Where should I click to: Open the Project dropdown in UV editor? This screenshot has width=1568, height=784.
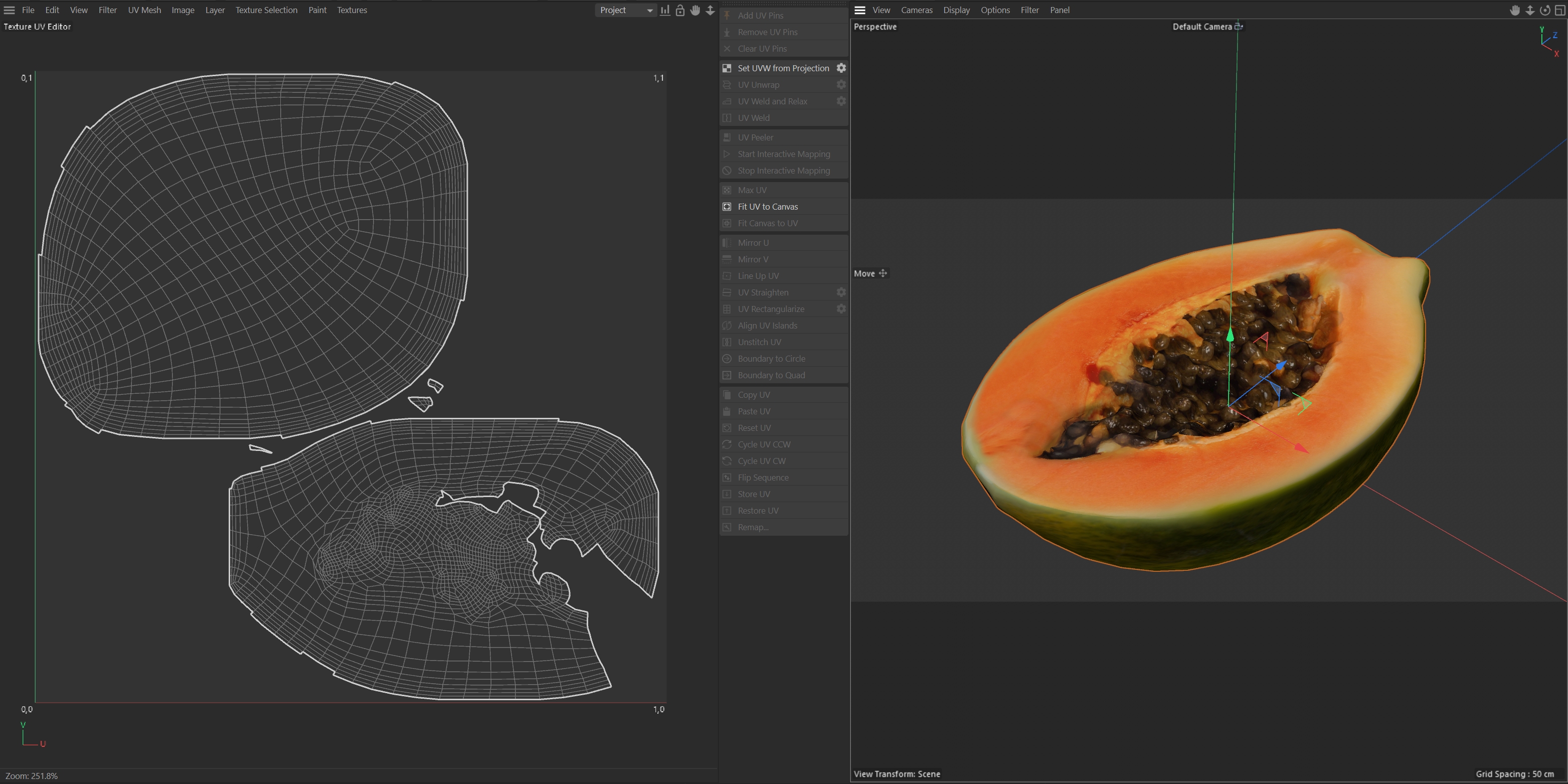pos(625,11)
